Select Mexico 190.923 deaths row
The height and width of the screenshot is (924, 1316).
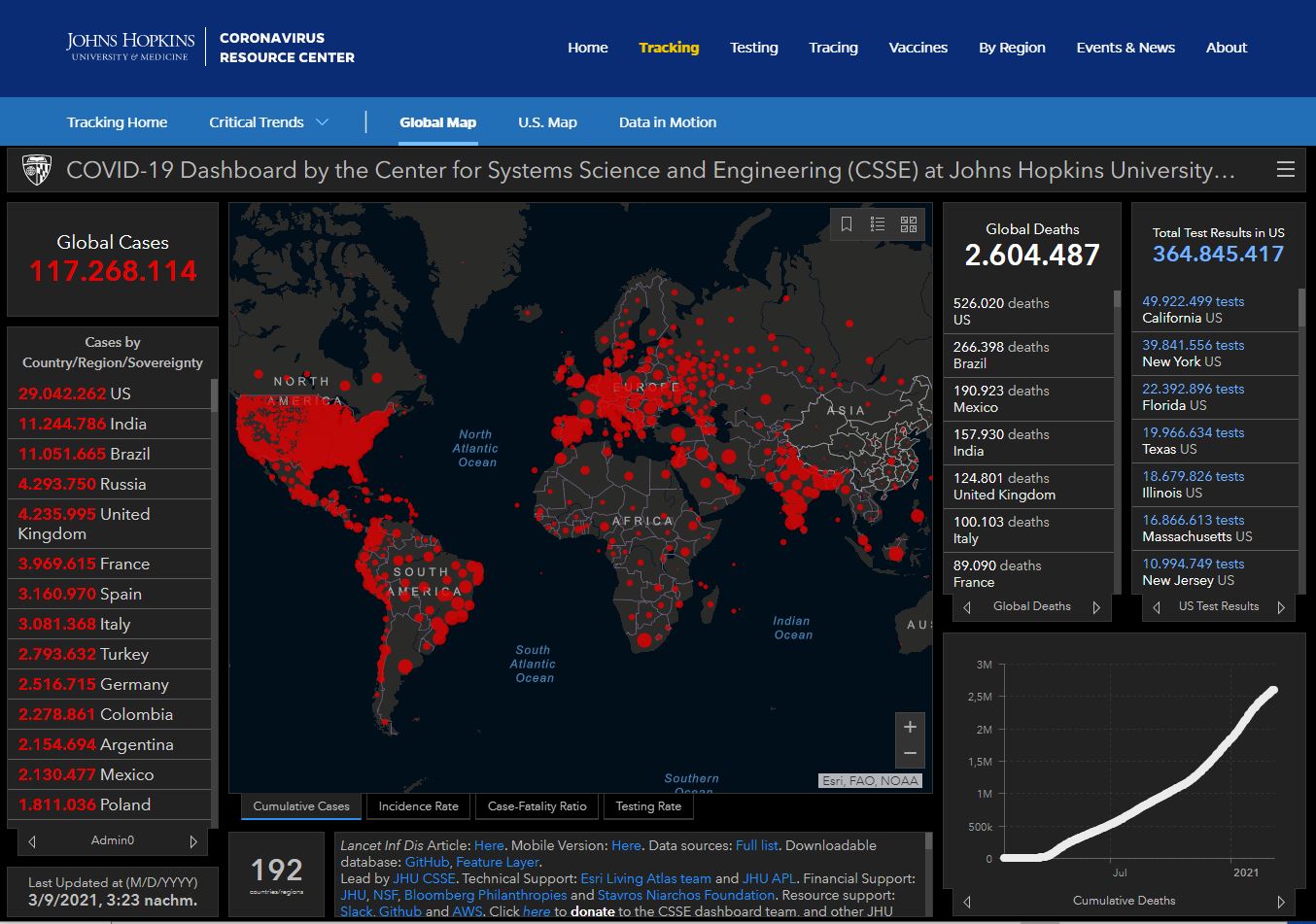pyautogui.click(x=1028, y=398)
